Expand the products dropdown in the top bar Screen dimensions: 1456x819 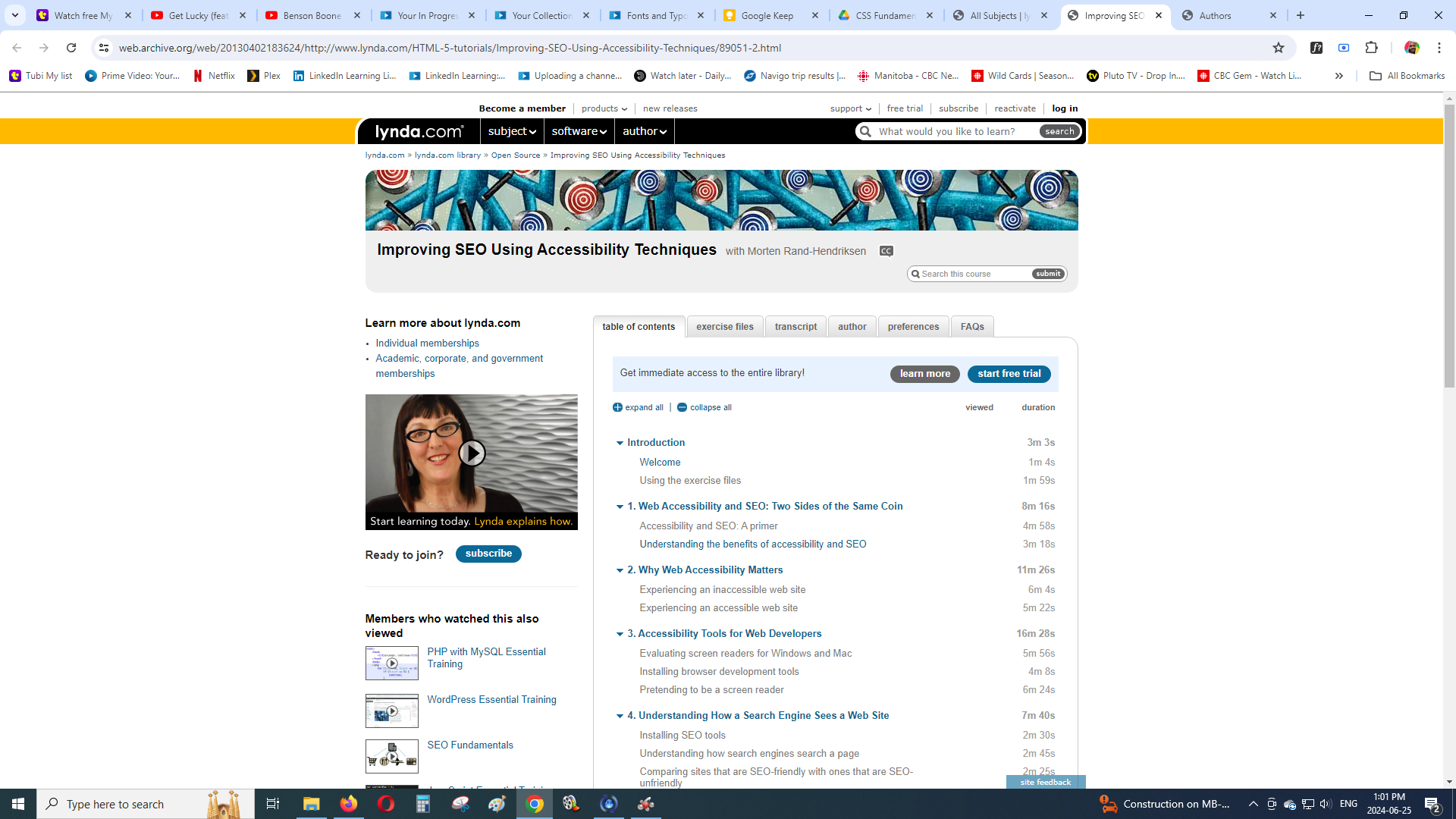(604, 108)
